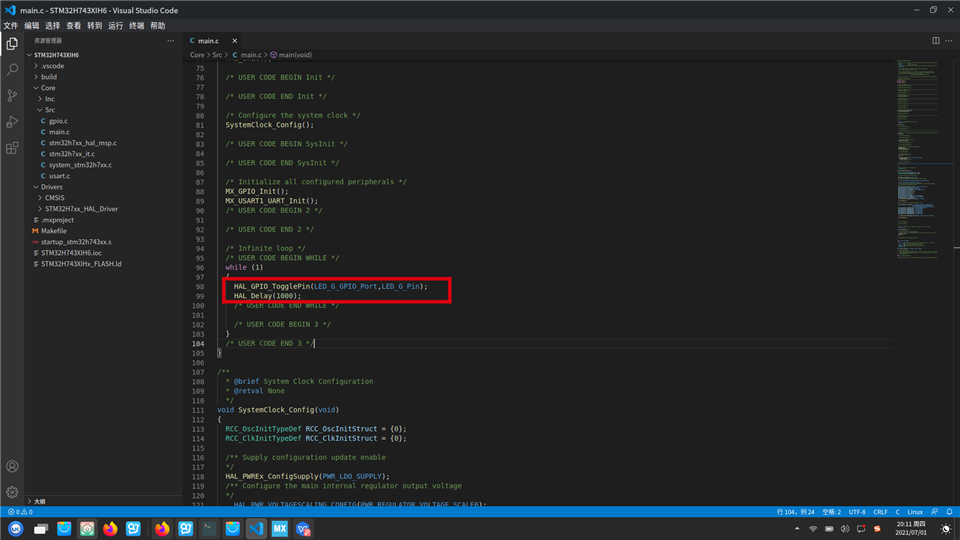Click Core in the breadcrumb path
The image size is (960, 540).
(x=197, y=55)
